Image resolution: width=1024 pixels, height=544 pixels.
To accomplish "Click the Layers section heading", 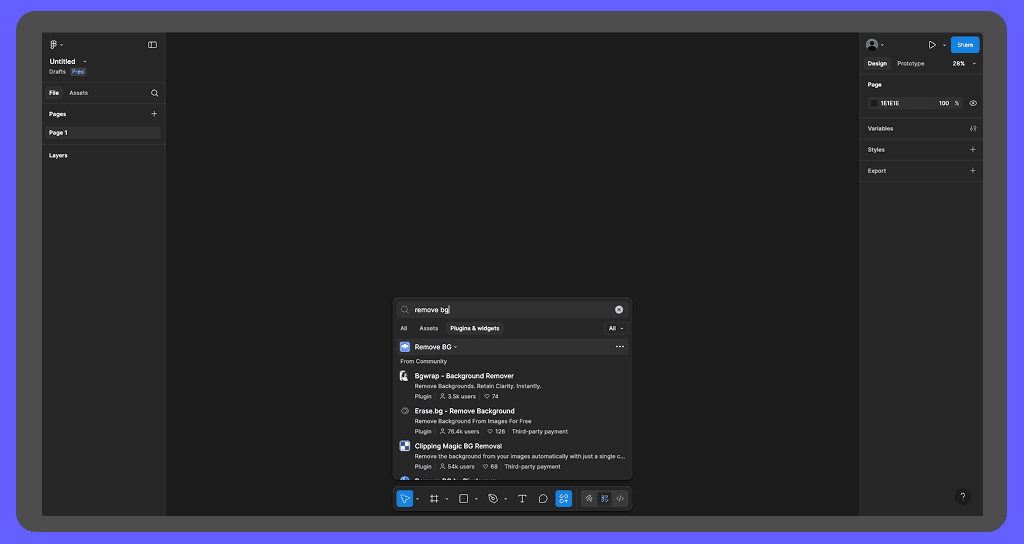I will click(x=58, y=155).
